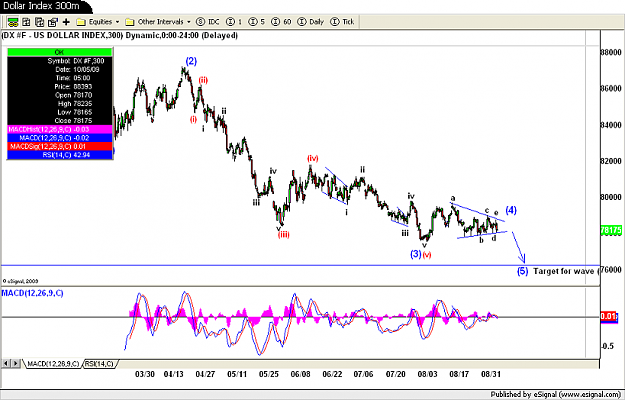Image resolution: width=625 pixels, height=400 pixels.
Task: Click the MACDHist magenta row in data box
Action: 60,129
